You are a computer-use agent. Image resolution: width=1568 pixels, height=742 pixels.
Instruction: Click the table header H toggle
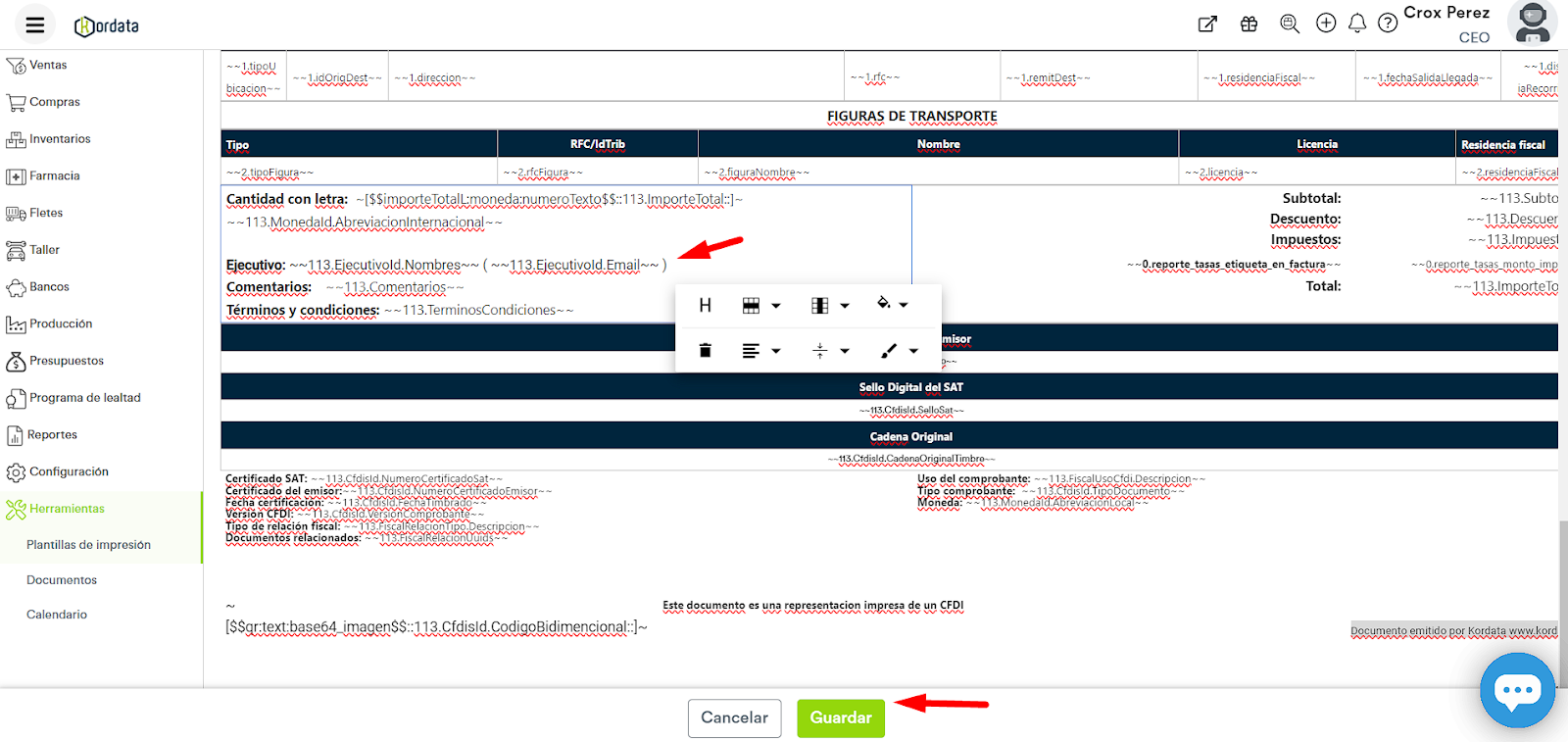[x=705, y=306]
